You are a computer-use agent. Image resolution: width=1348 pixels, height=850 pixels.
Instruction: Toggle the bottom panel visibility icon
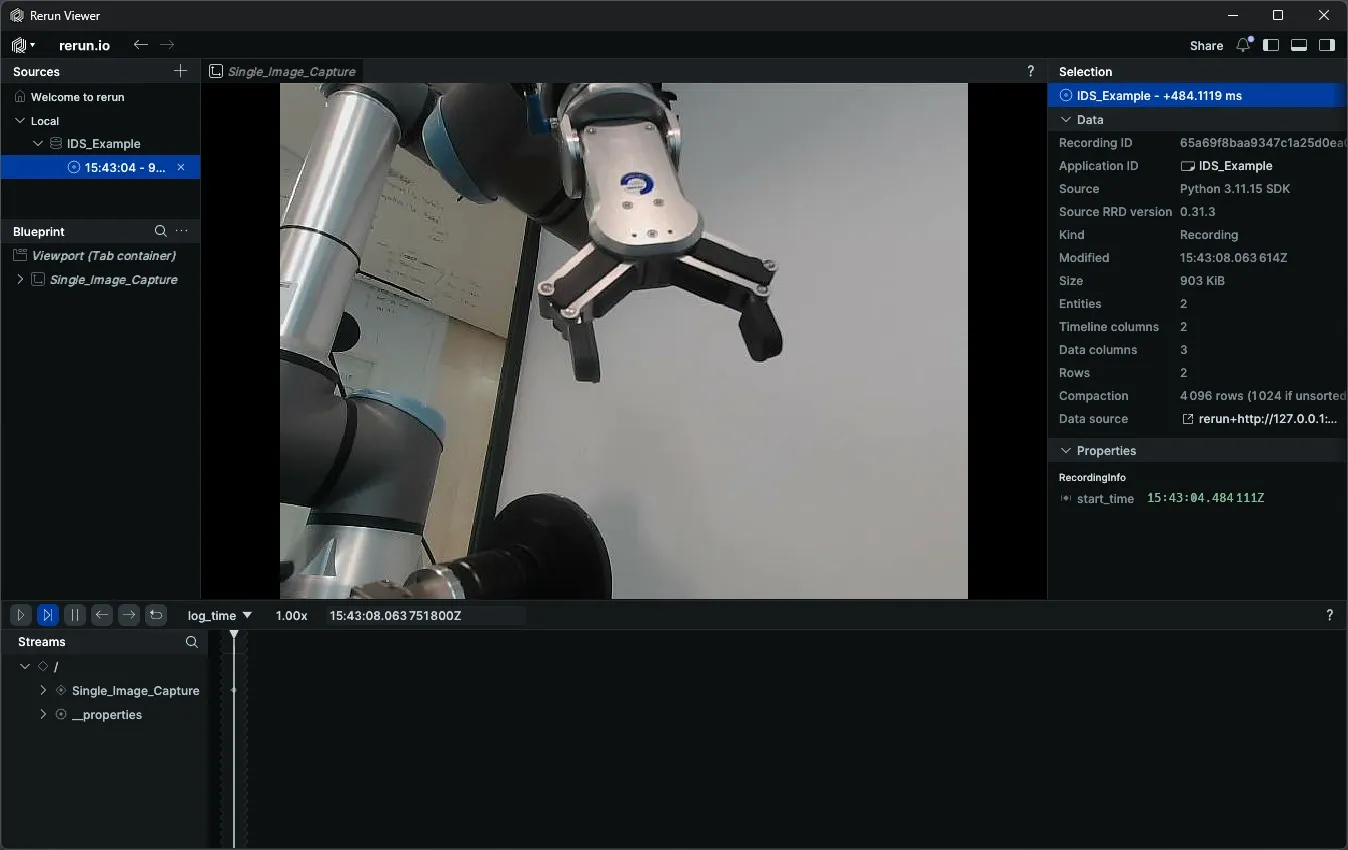(1299, 45)
